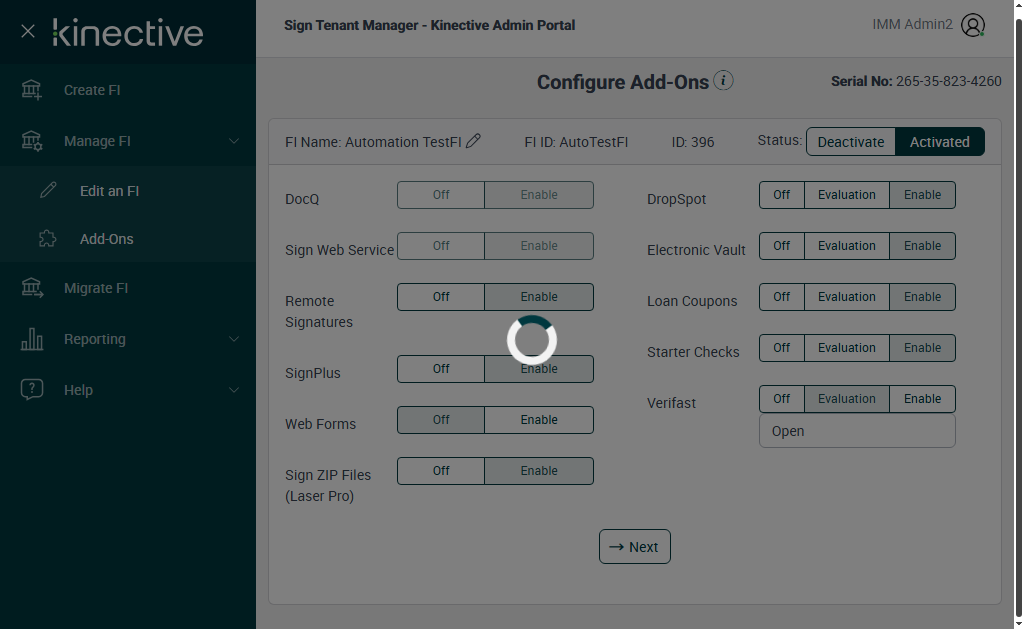
Task: Set Sign ZIP Files to Enable
Action: [539, 470]
